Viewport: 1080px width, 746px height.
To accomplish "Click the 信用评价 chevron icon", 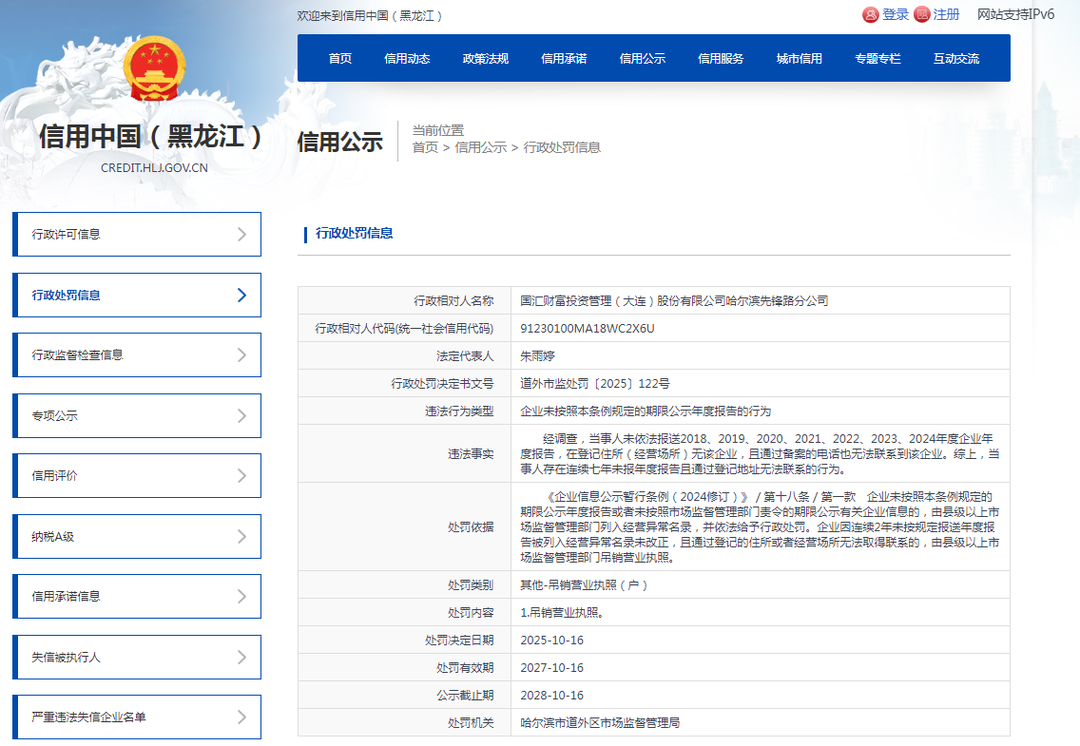I will (242, 476).
